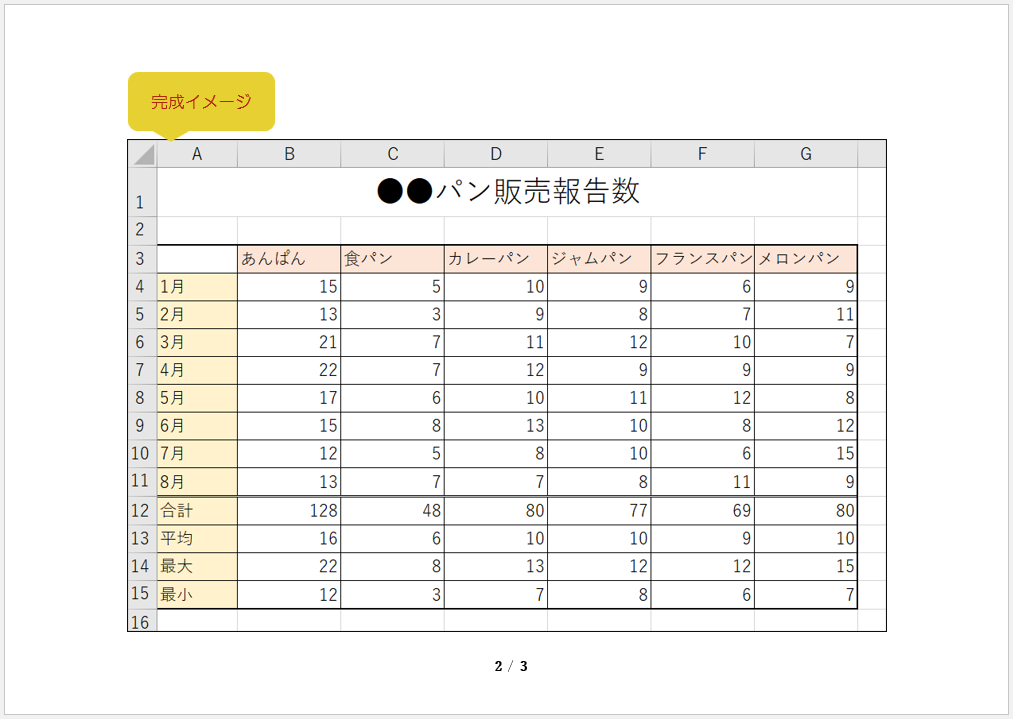Screen dimensions: 1013x719
Task: Click 2月 メロンパン value 11
Action: point(806,315)
